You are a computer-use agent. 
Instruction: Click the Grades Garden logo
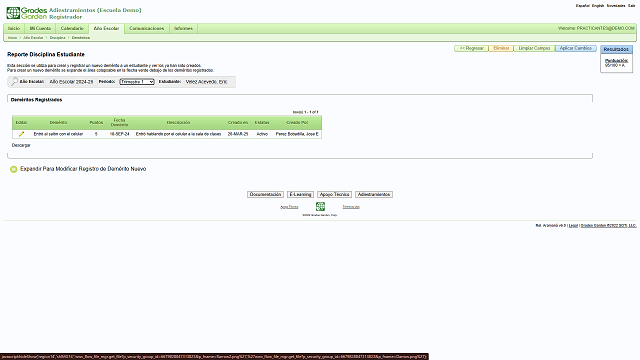pyautogui.click(x=27, y=13)
